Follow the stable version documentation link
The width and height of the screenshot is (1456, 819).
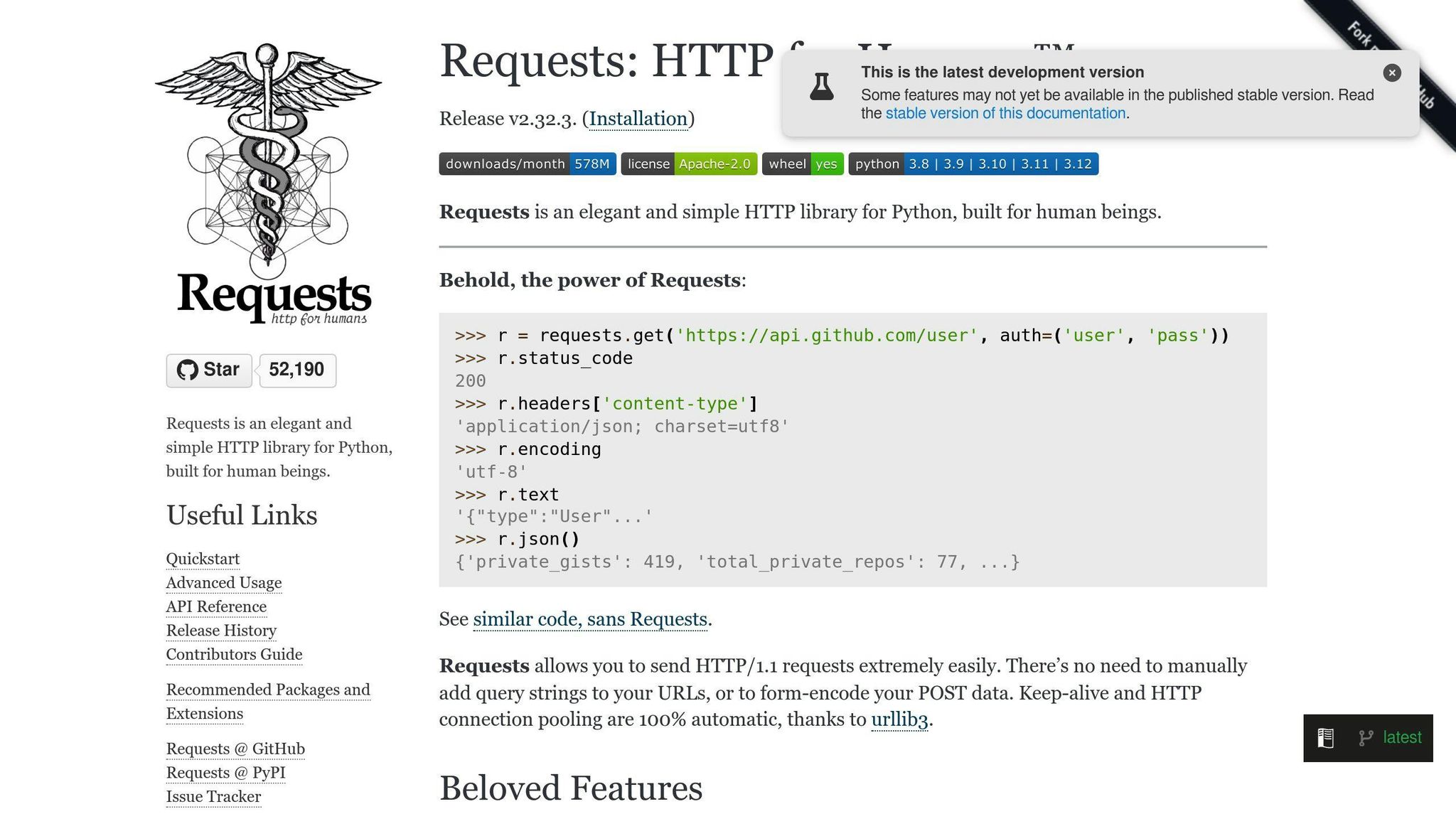1005,113
